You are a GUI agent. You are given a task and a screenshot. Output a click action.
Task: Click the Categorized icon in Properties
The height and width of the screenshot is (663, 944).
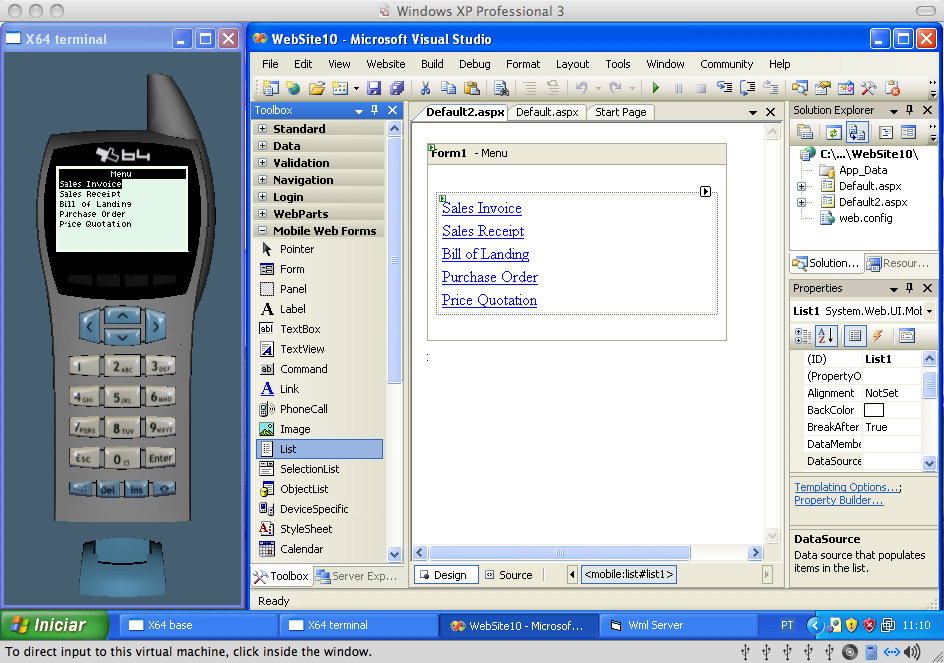click(x=803, y=336)
